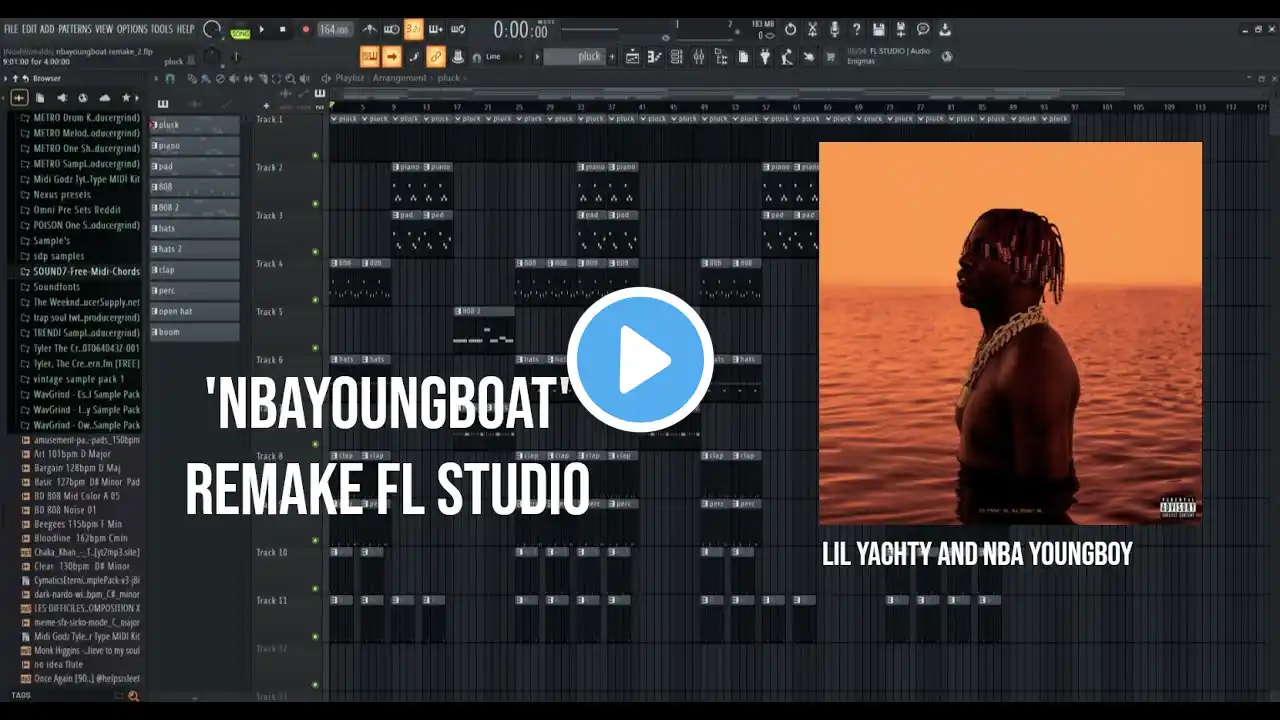Enable the highlighted arrow toolbar button

391,57
